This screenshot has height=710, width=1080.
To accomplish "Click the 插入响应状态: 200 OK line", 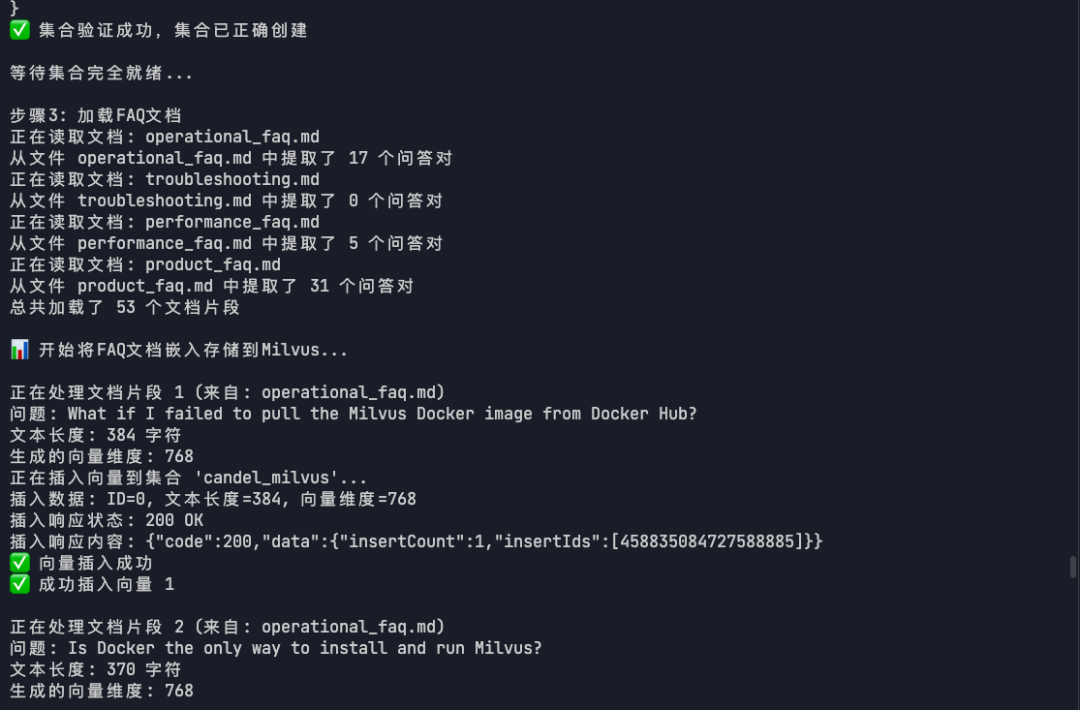I will 107,520.
